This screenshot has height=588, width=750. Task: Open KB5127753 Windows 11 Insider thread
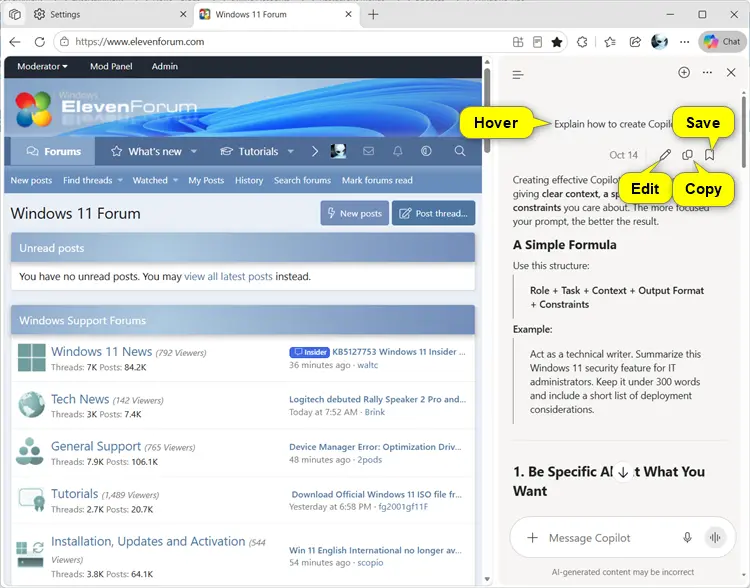[x=399, y=352]
